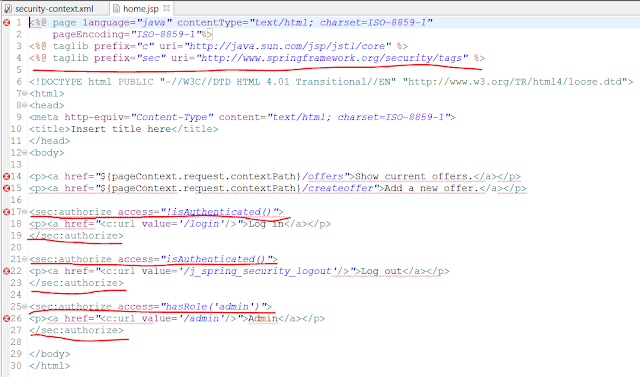Click the closing body tag on line 29
The height and width of the screenshot is (377, 640).
[x=49, y=354]
